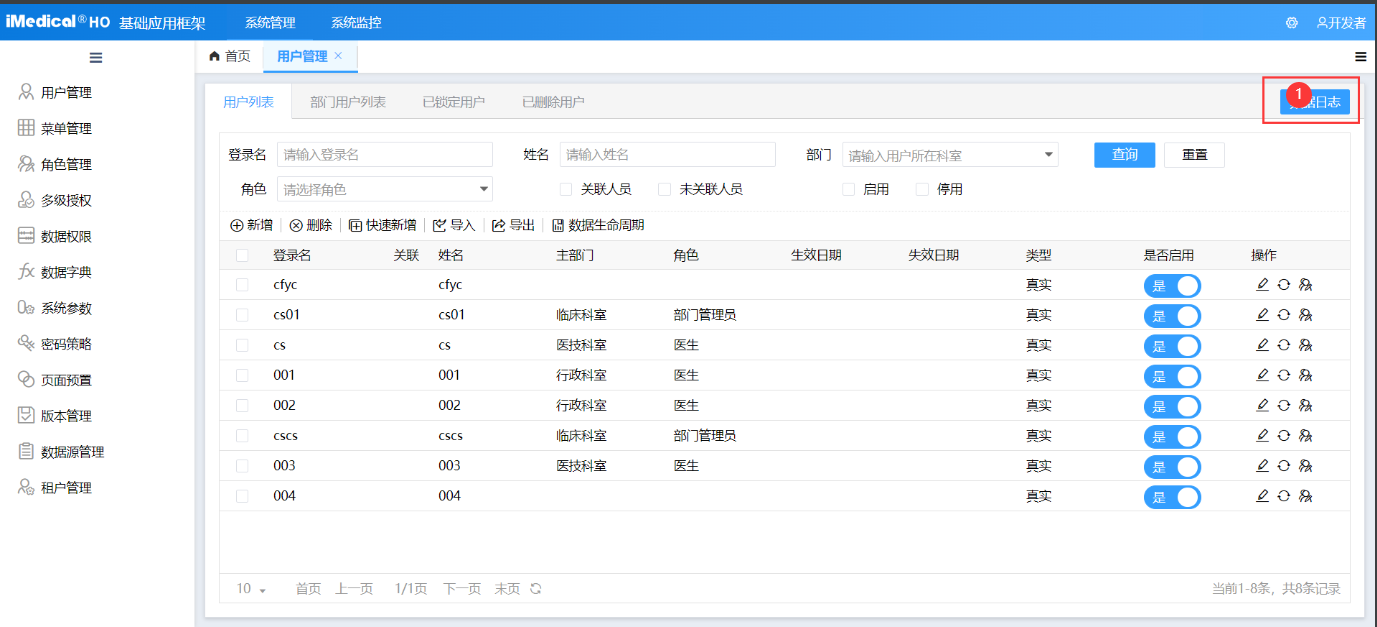The width and height of the screenshot is (1377, 627).
Task: Disable the enabled toggle for user cs
Action: click(x=1172, y=346)
